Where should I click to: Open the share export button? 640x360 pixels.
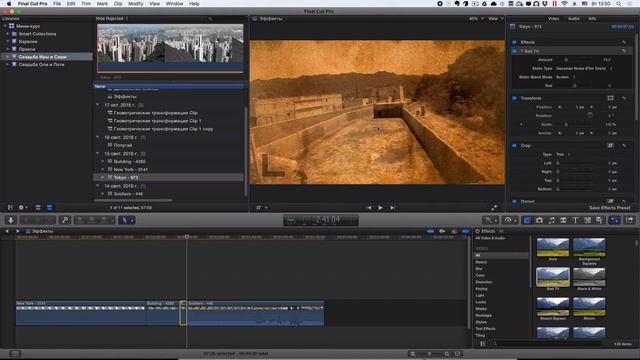(x=630, y=220)
